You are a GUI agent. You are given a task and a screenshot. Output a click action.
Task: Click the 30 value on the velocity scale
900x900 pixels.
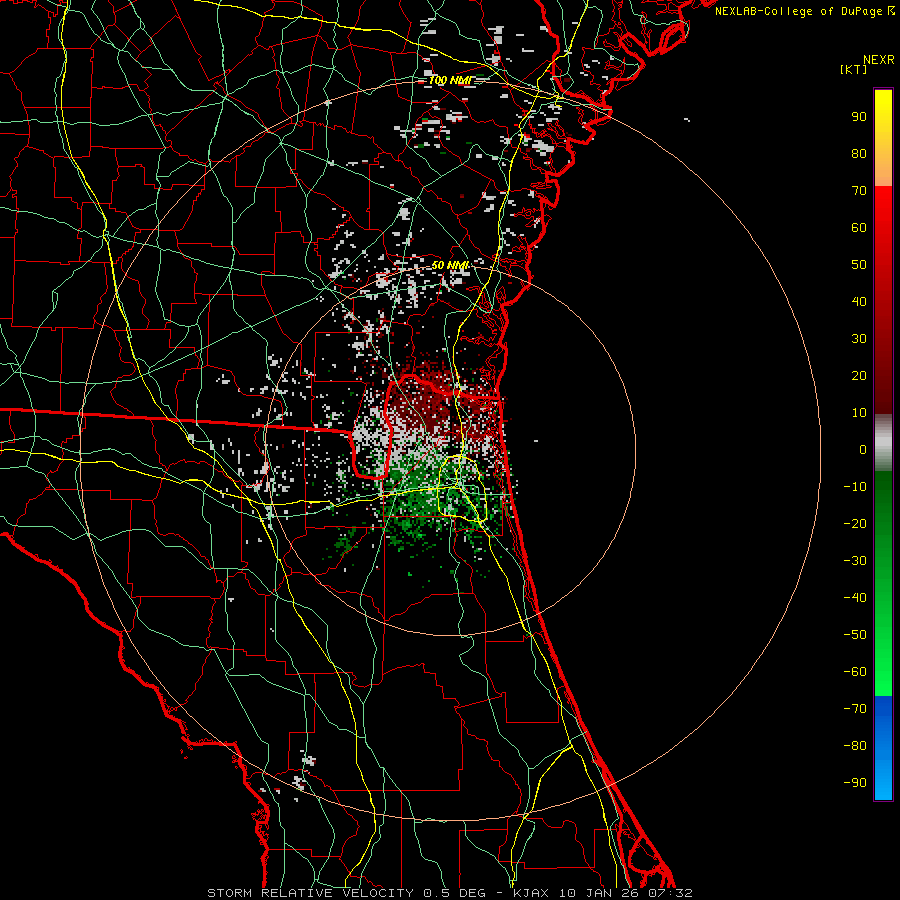859,339
